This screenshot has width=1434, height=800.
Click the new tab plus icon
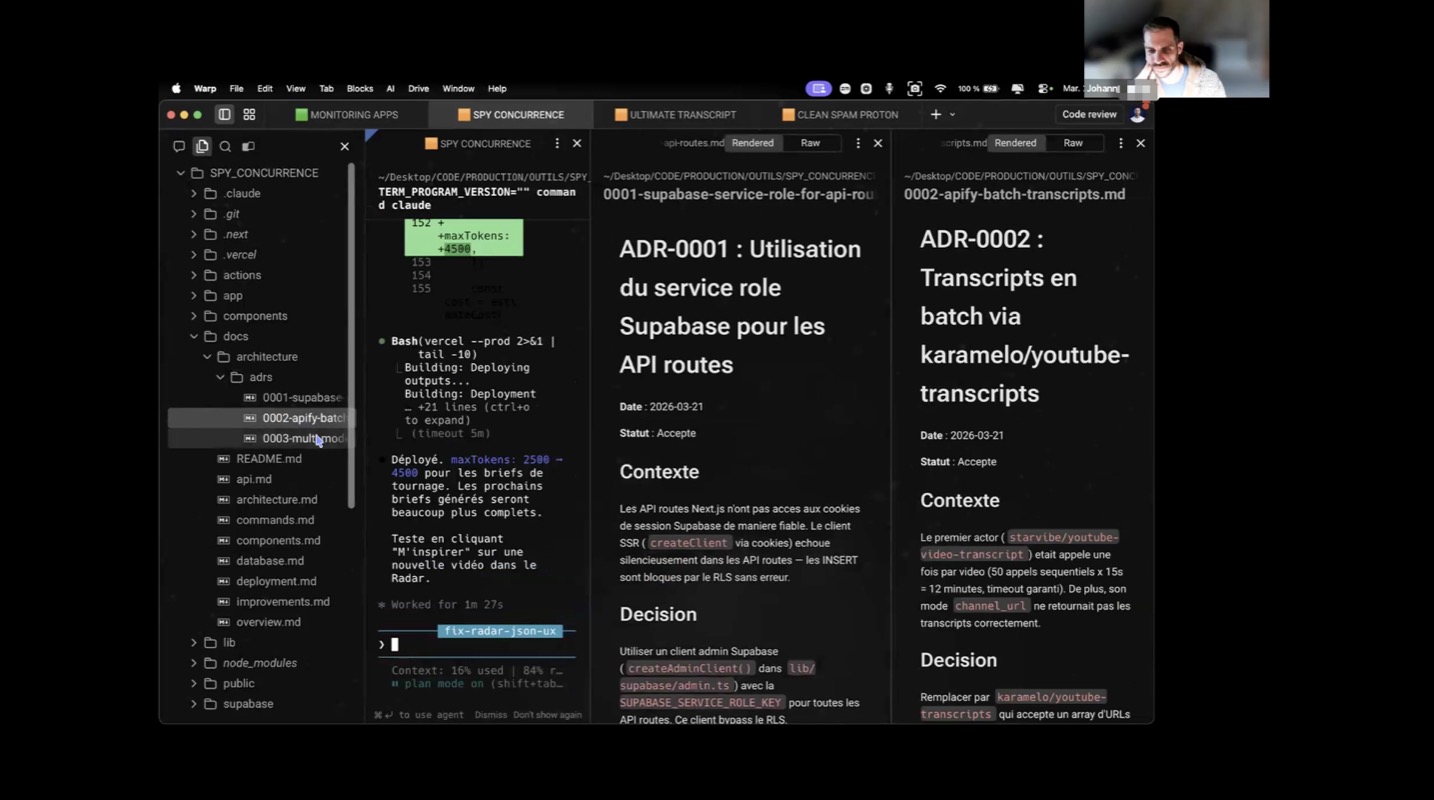pyautogui.click(x=936, y=115)
